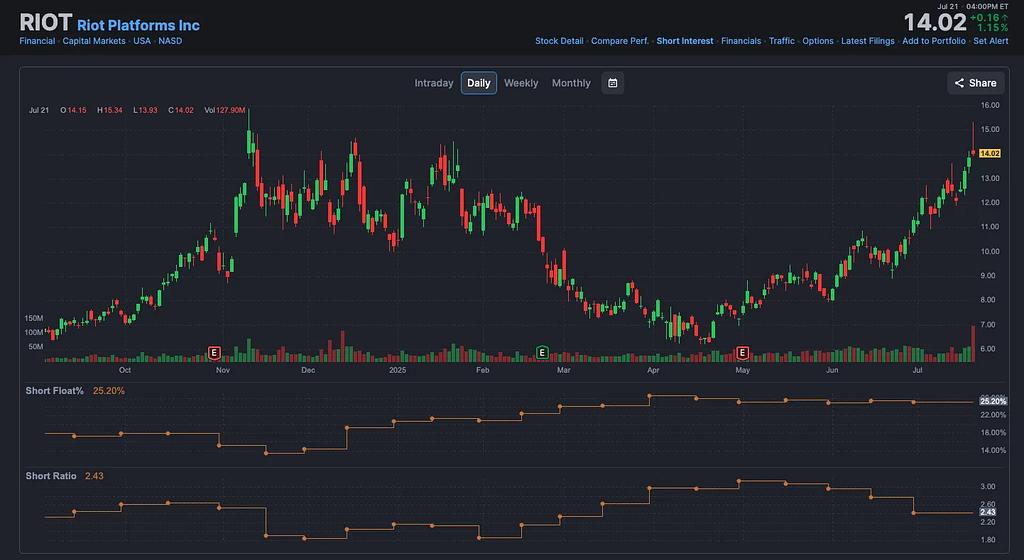Select the Daily timeframe tab

[x=479, y=83]
